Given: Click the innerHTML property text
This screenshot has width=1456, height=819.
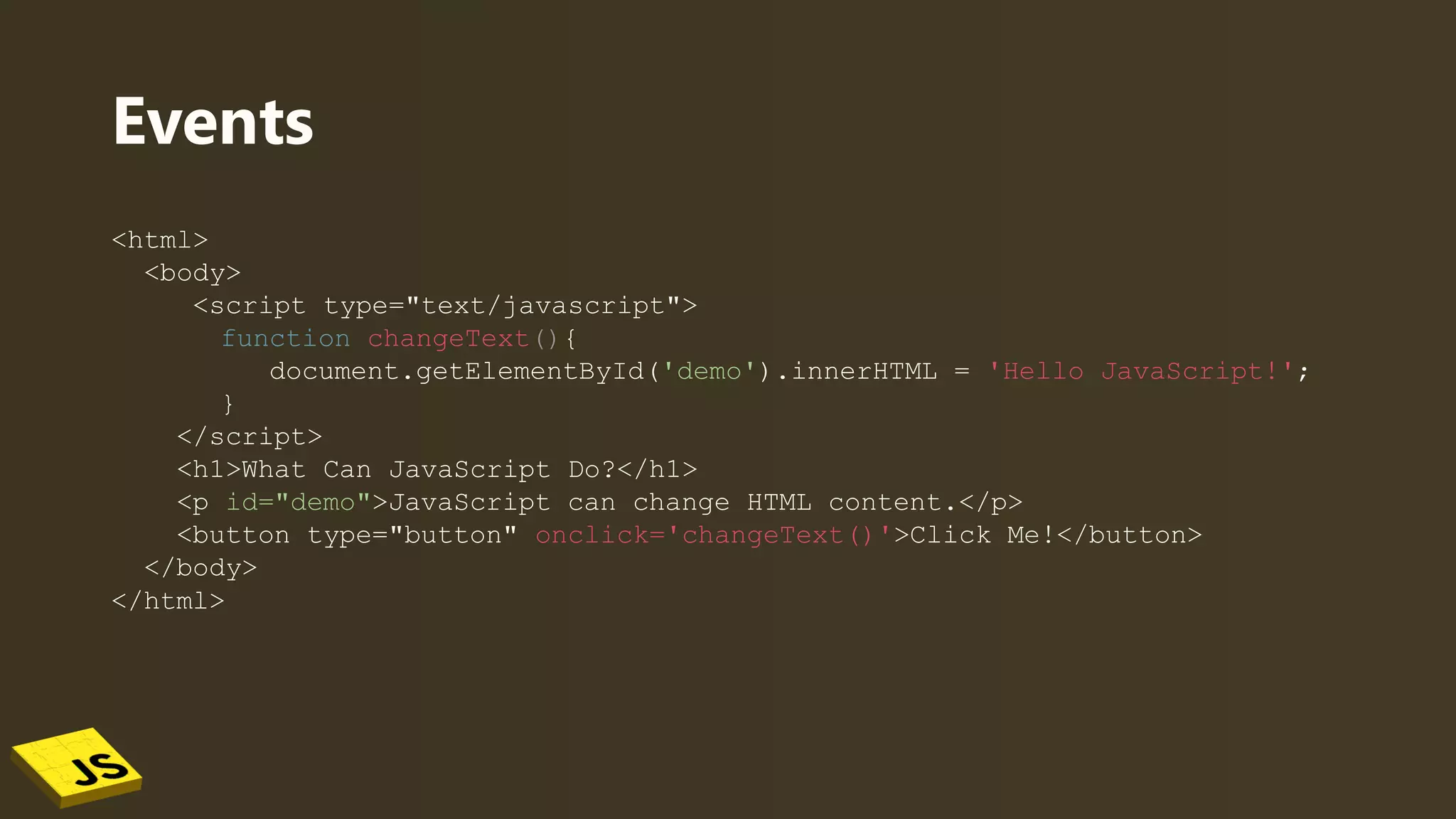Looking at the screenshot, I should coord(864,371).
